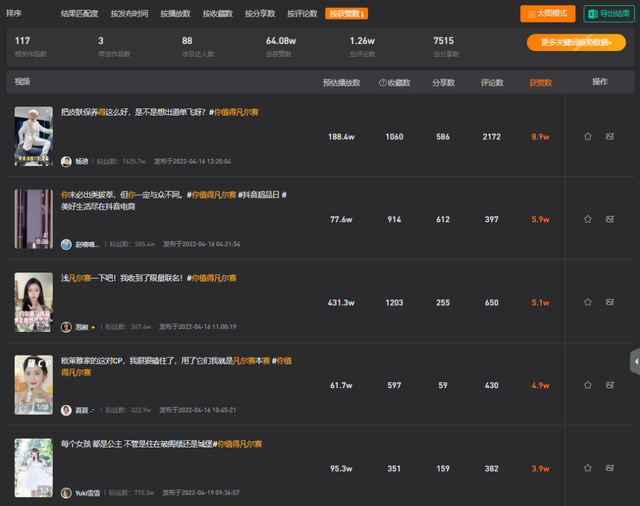
Task: Switch on 大图模式 large image view
Action: [x=548, y=14]
